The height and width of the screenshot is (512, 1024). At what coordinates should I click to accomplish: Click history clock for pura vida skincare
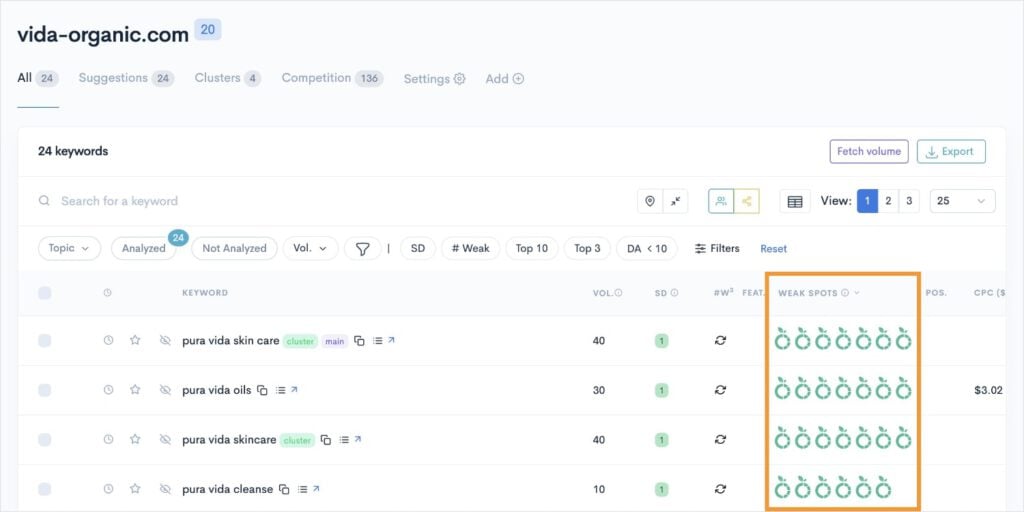click(108, 440)
